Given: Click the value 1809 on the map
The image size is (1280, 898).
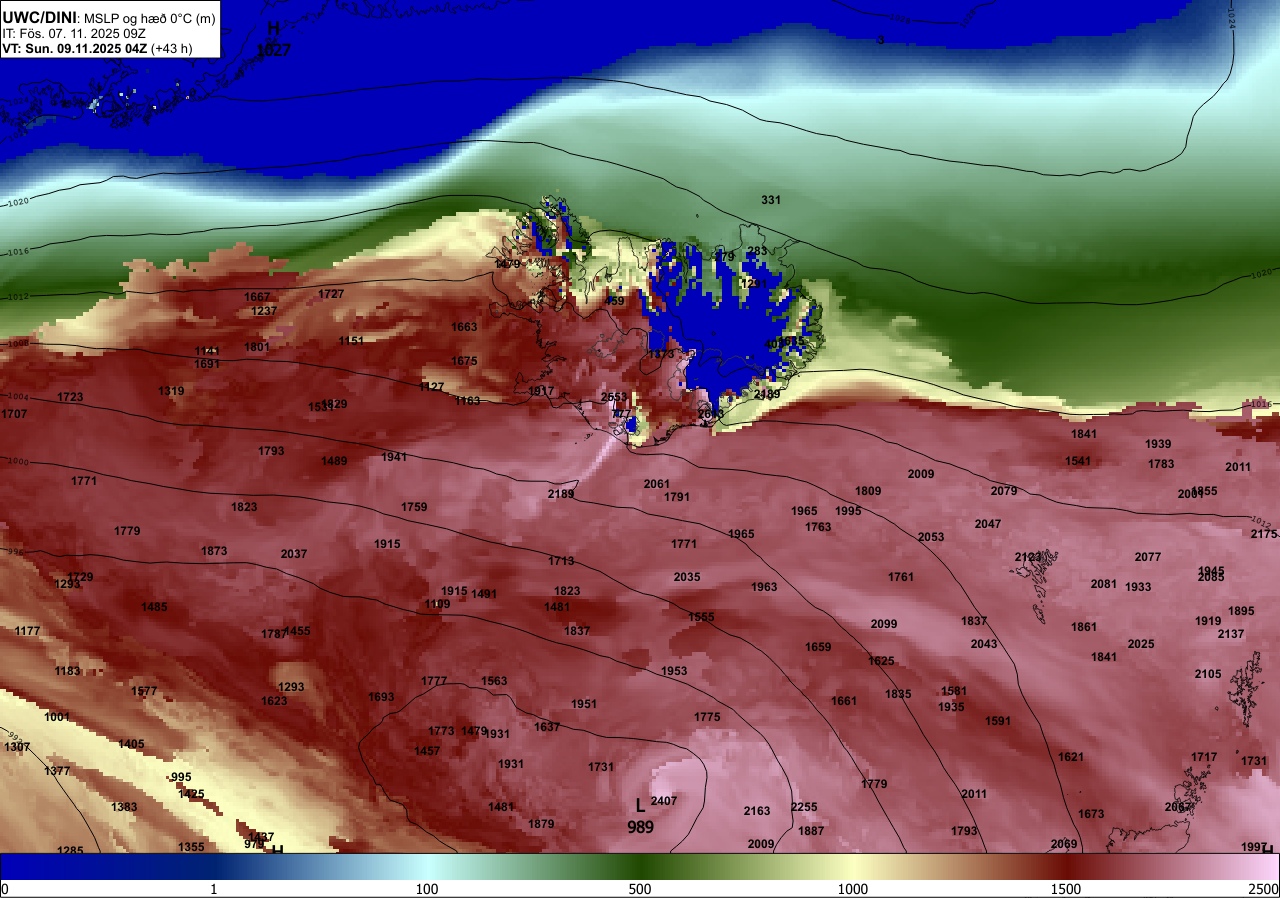Looking at the screenshot, I should point(868,491).
